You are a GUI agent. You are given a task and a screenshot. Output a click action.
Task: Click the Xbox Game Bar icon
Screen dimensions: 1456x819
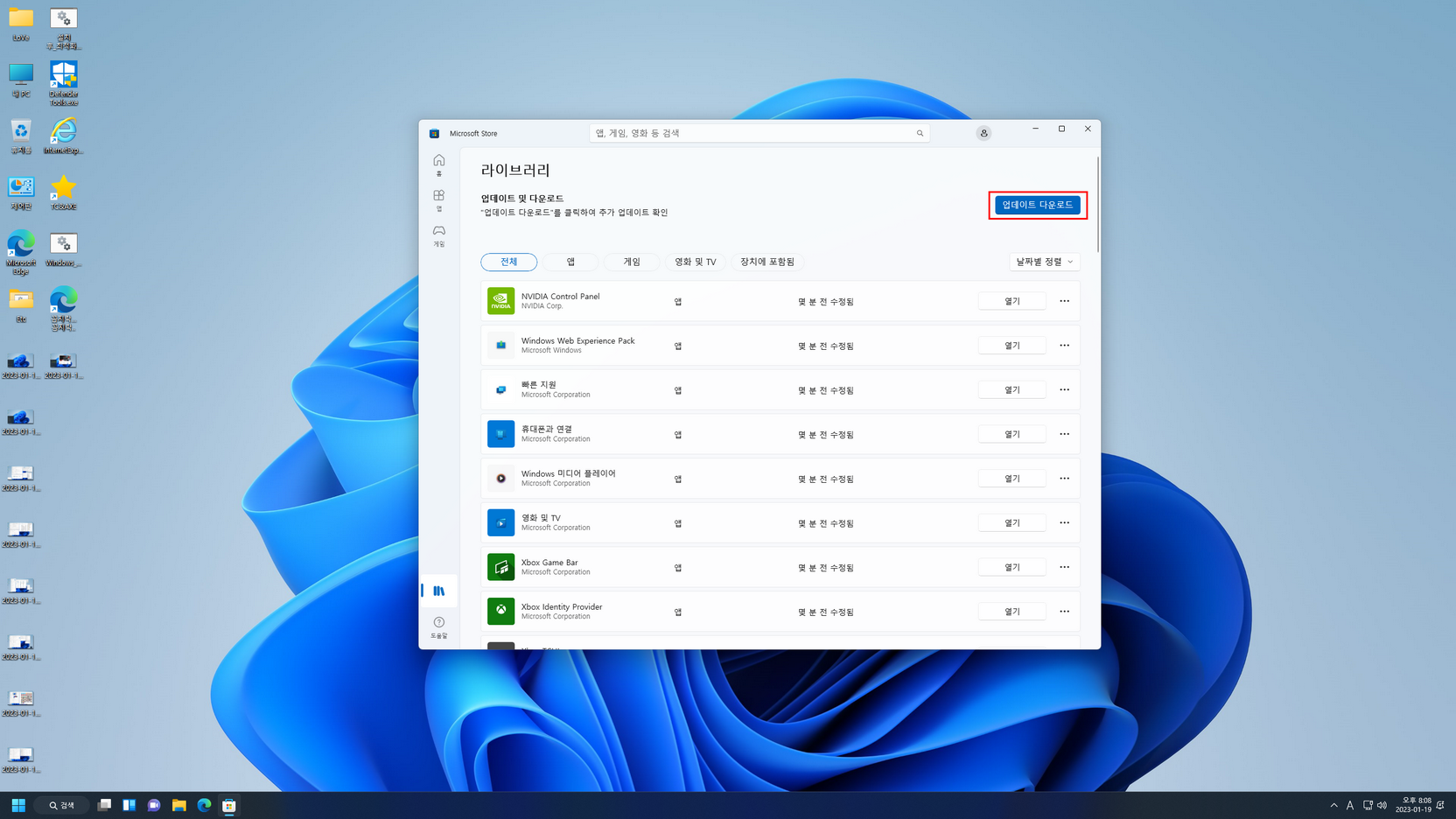tap(500, 567)
